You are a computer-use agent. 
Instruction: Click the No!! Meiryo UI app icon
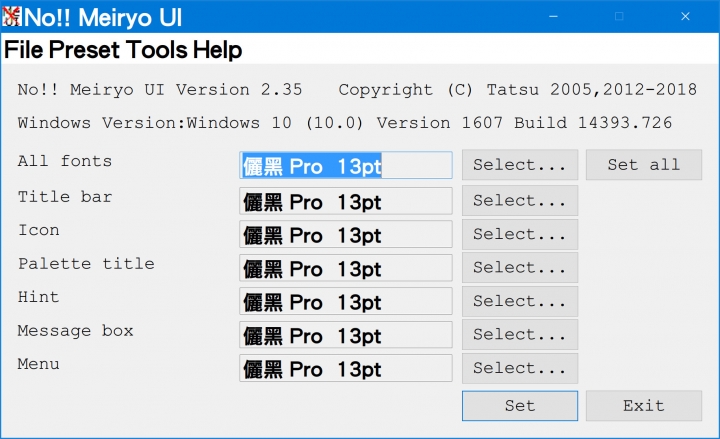(x=11, y=17)
